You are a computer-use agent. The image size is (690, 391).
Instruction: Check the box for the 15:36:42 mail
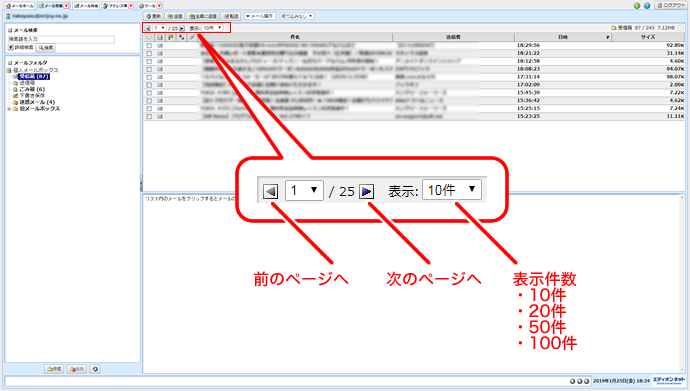click(x=149, y=101)
